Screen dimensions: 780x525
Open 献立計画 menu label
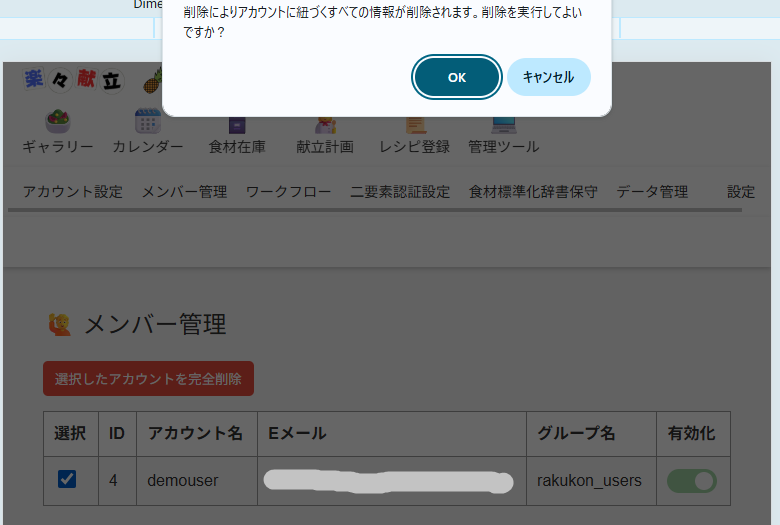click(x=325, y=147)
